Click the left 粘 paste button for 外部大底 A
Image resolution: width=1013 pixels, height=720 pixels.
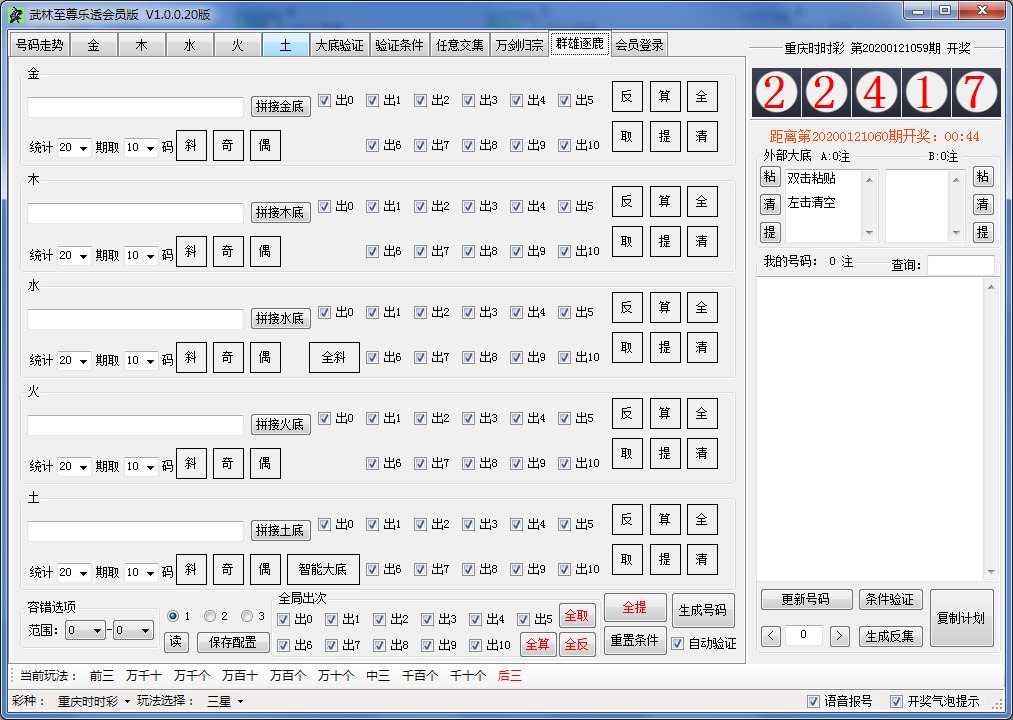[769, 177]
